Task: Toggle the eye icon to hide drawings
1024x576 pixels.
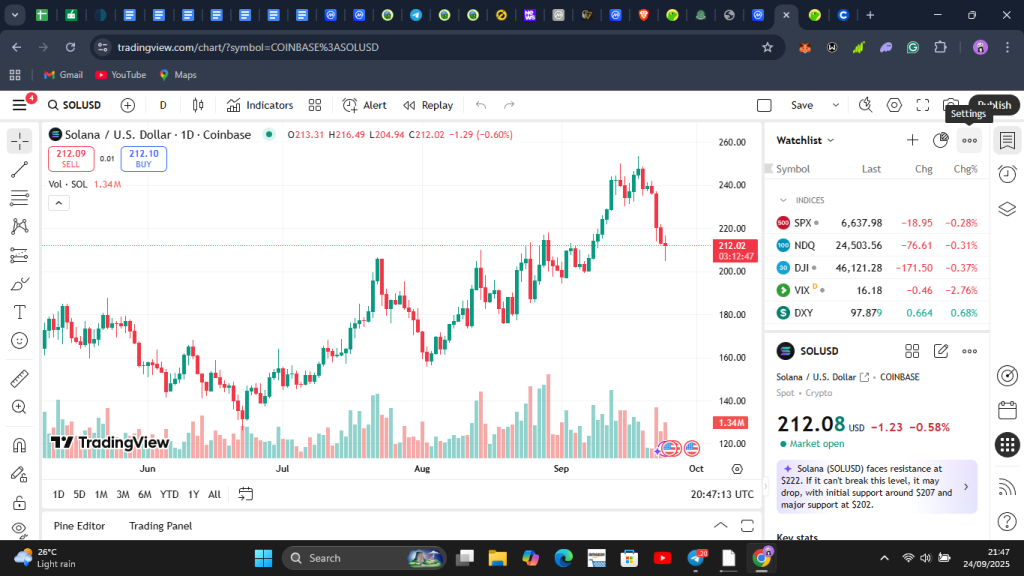Action: click(19, 528)
